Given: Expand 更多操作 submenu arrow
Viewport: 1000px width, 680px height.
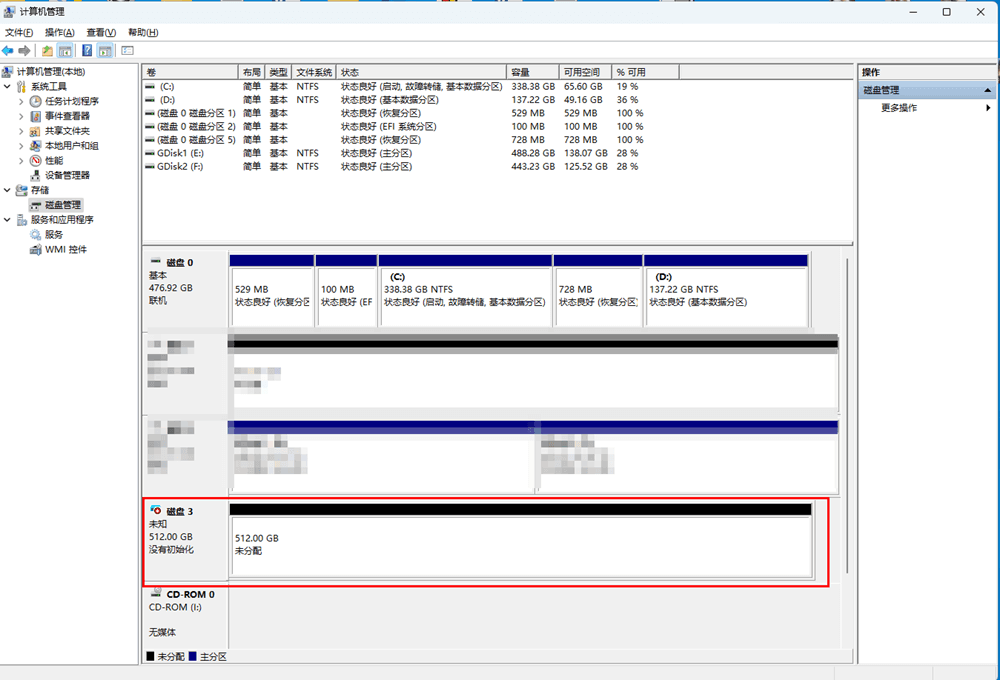Looking at the screenshot, I should pyautogui.click(x=988, y=108).
